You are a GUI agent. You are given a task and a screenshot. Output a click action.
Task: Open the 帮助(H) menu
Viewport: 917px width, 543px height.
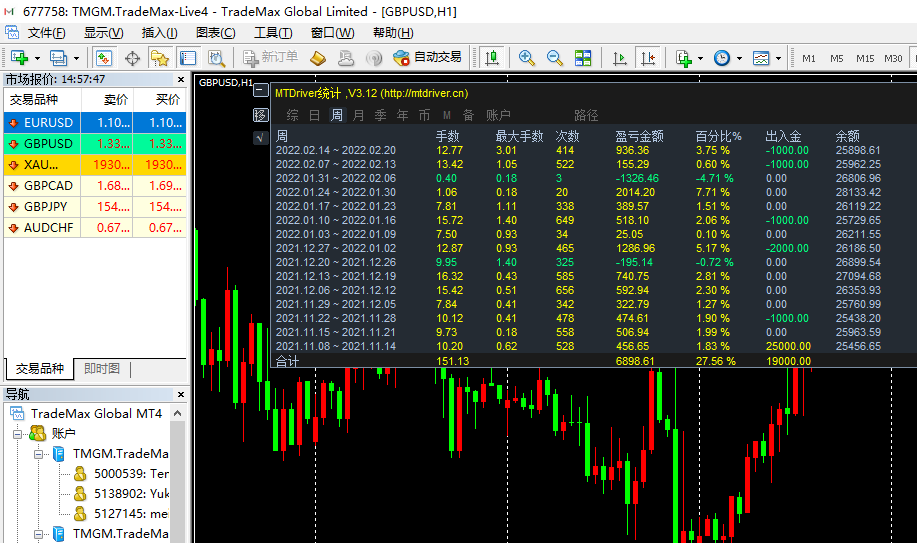[393, 33]
